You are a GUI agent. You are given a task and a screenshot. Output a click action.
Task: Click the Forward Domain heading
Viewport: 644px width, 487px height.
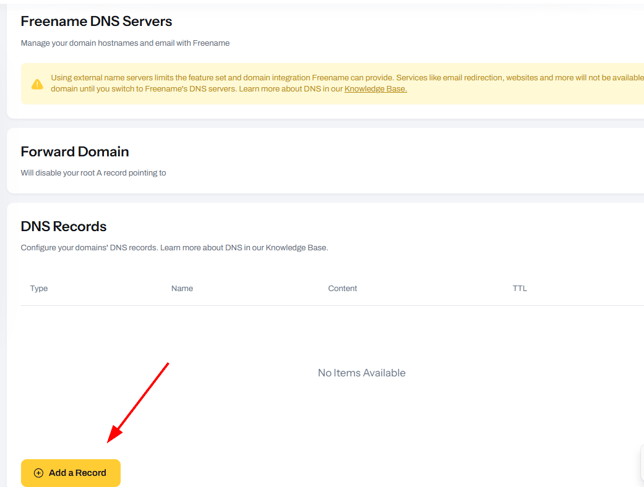[75, 152]
